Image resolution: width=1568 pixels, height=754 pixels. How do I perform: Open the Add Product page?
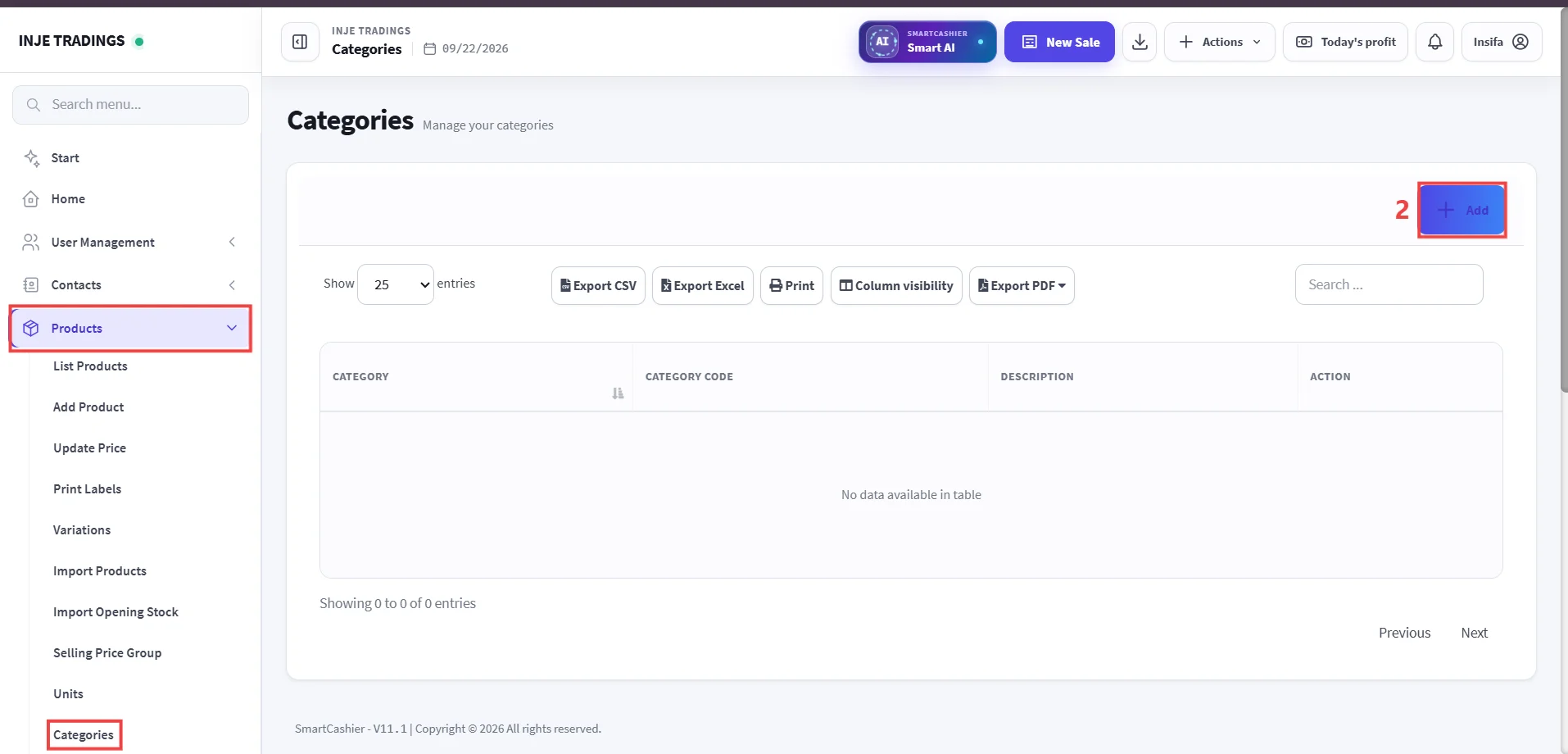(x=88, y=407)
